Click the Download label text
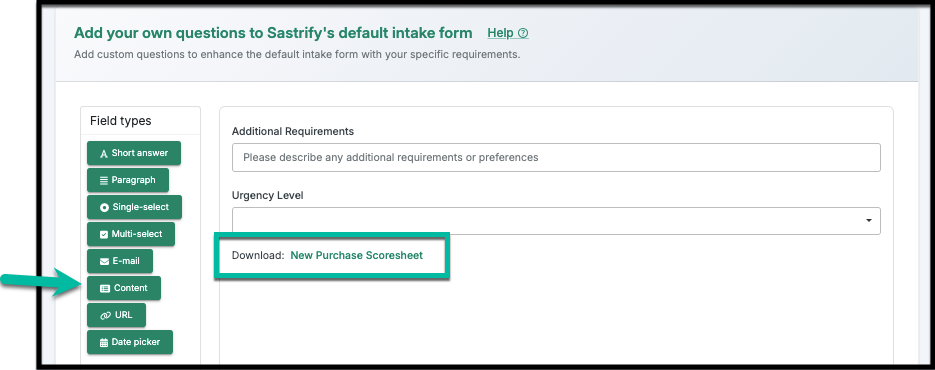The image size is (935, 370). (x=258, y=255)
